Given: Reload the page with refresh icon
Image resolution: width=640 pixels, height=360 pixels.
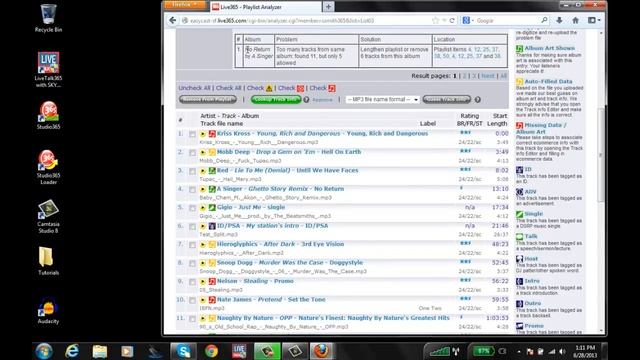Looking at the screenshot, I should (452, 20).
